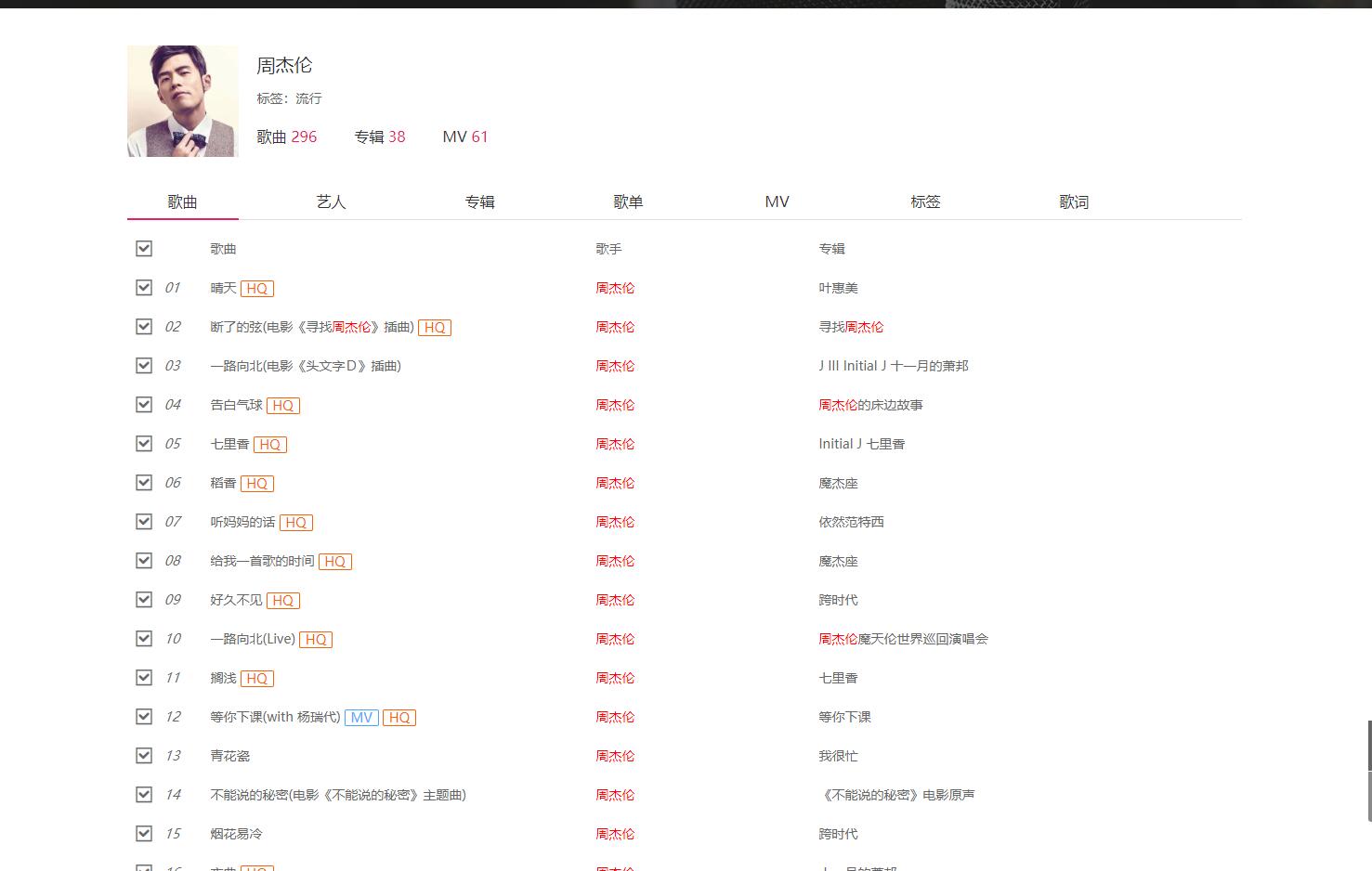This screenshot has height=871, width=1372.
Task: Toggle the select-all checkbox in header row
Action: pos(144,248)
